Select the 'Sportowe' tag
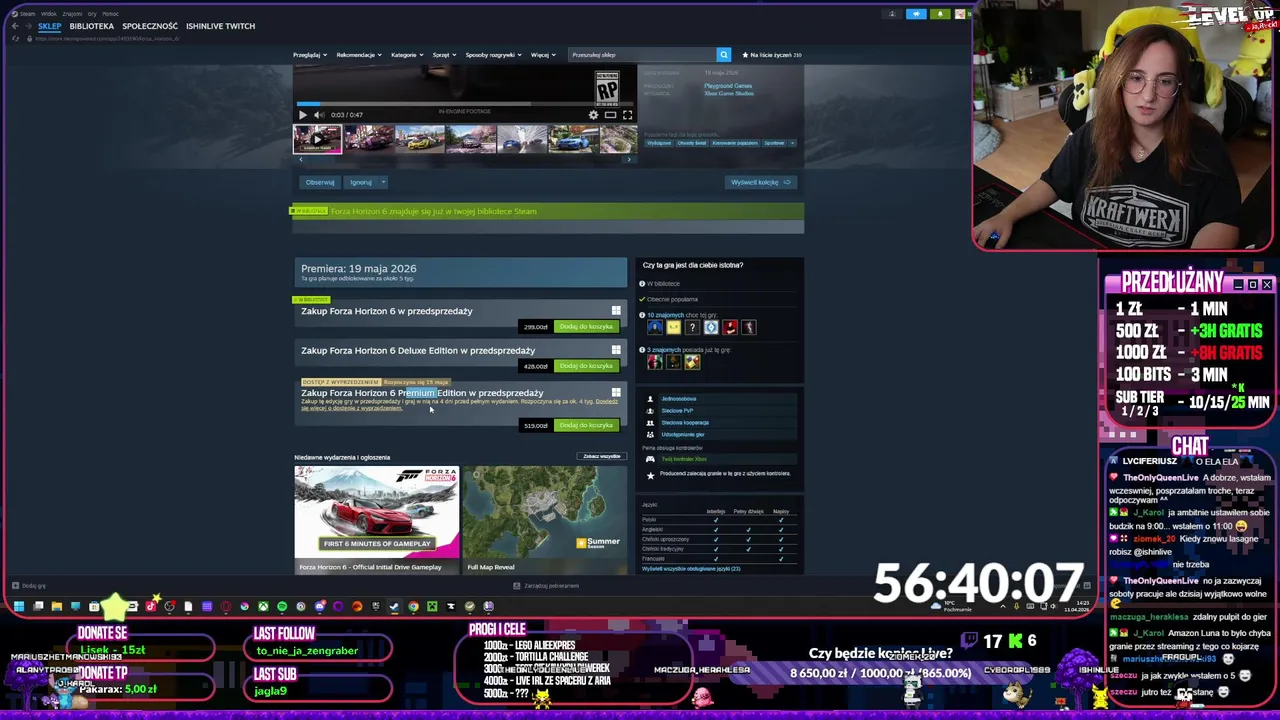Image resolution: width=1280 pixels, height=720 pixels. [775, 143]
